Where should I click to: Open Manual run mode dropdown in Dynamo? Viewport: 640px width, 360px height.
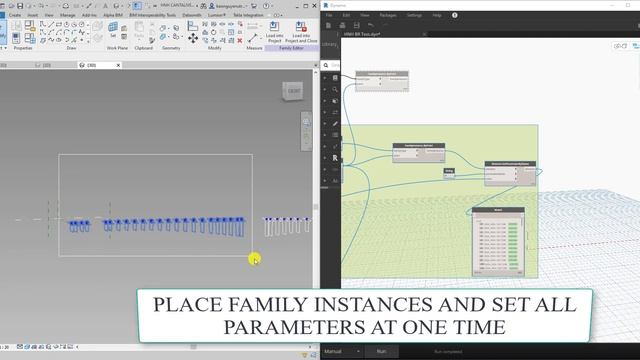(342, 351)
